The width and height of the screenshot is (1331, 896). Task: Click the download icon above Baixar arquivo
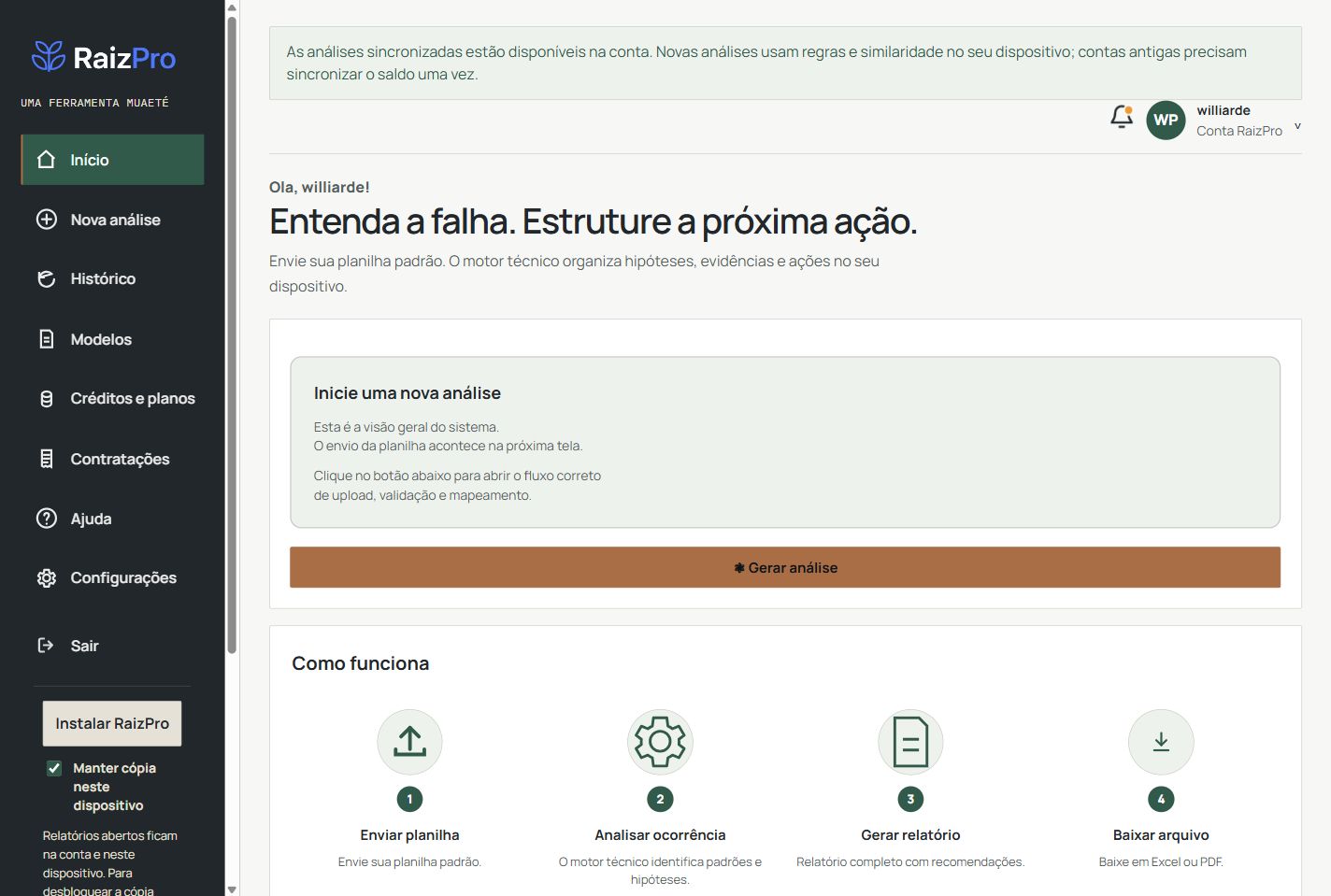coord(1161,742)
